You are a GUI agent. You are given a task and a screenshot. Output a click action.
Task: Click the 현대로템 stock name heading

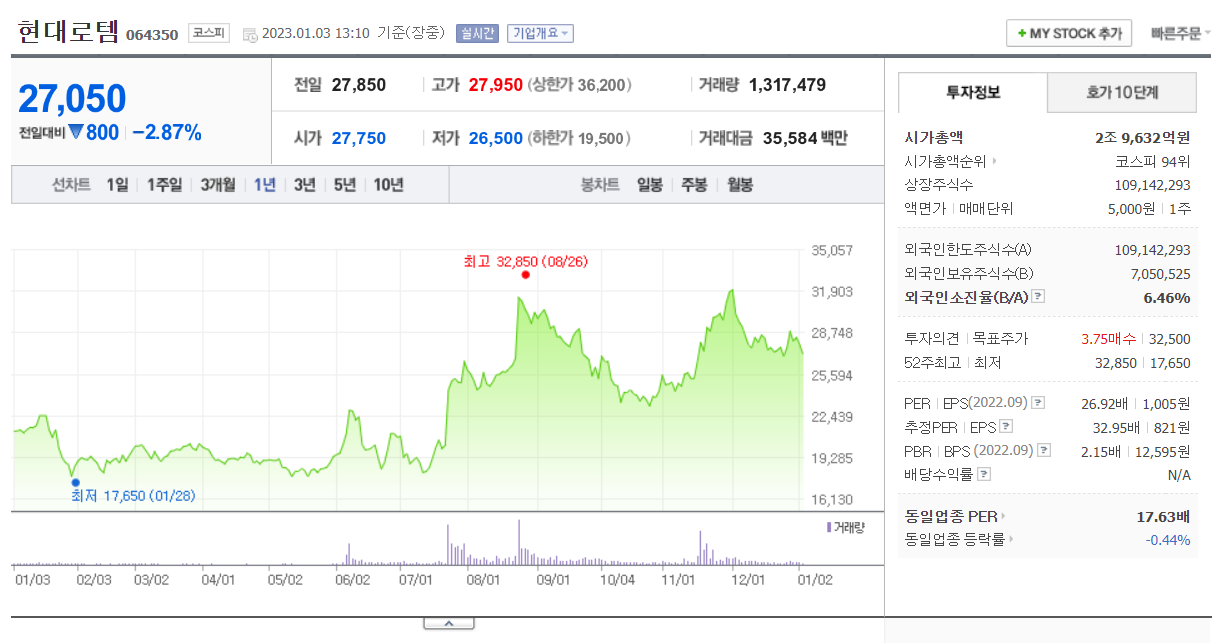point(68,32)
